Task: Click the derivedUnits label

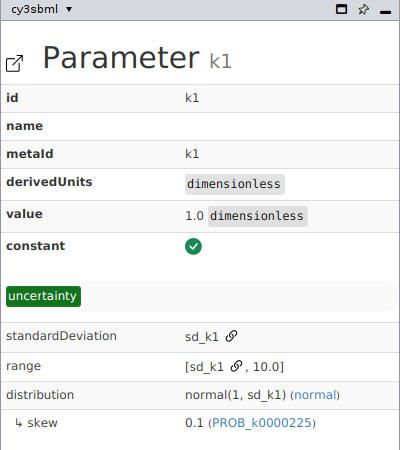Action: (49, 182)
